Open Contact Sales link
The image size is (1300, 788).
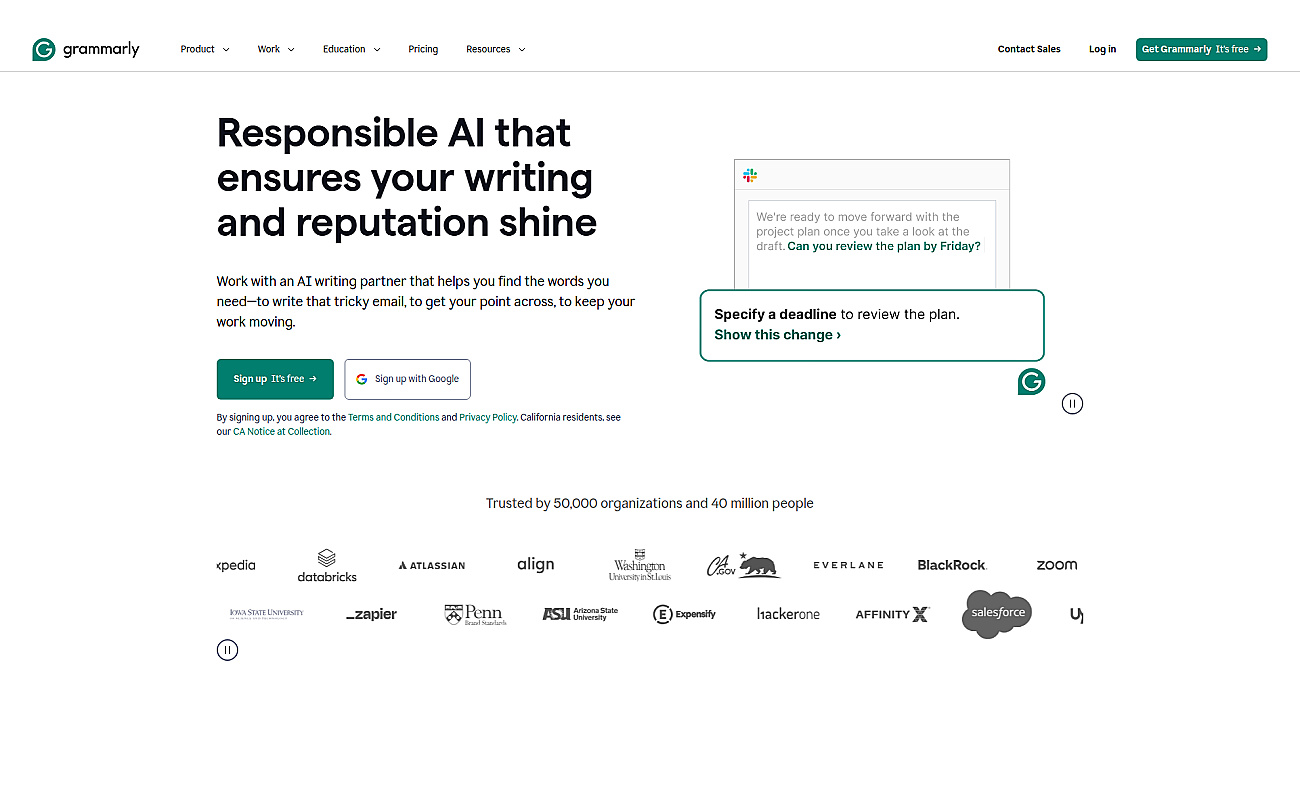(1029, 49)
